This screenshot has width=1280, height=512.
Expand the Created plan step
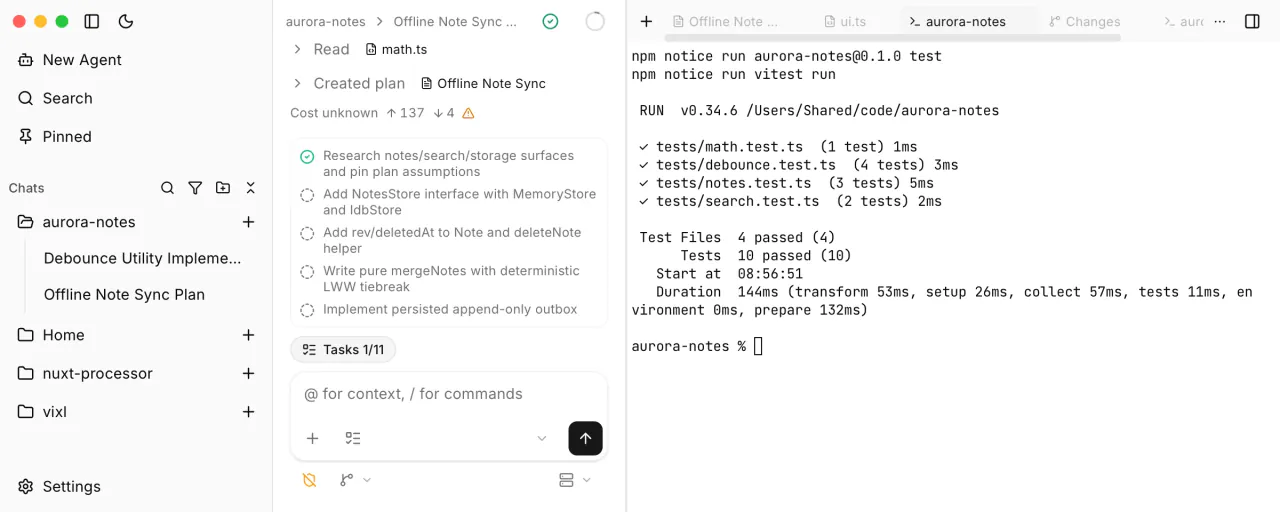[x=297, y=83]
